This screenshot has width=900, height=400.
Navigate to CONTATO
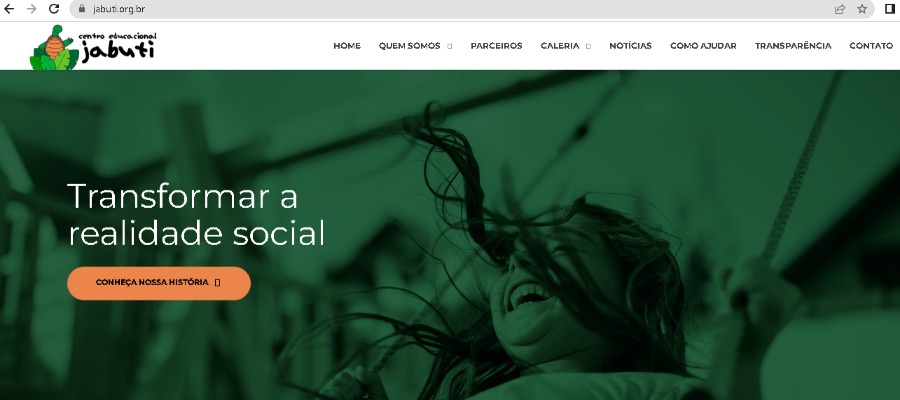coord(871,46)
